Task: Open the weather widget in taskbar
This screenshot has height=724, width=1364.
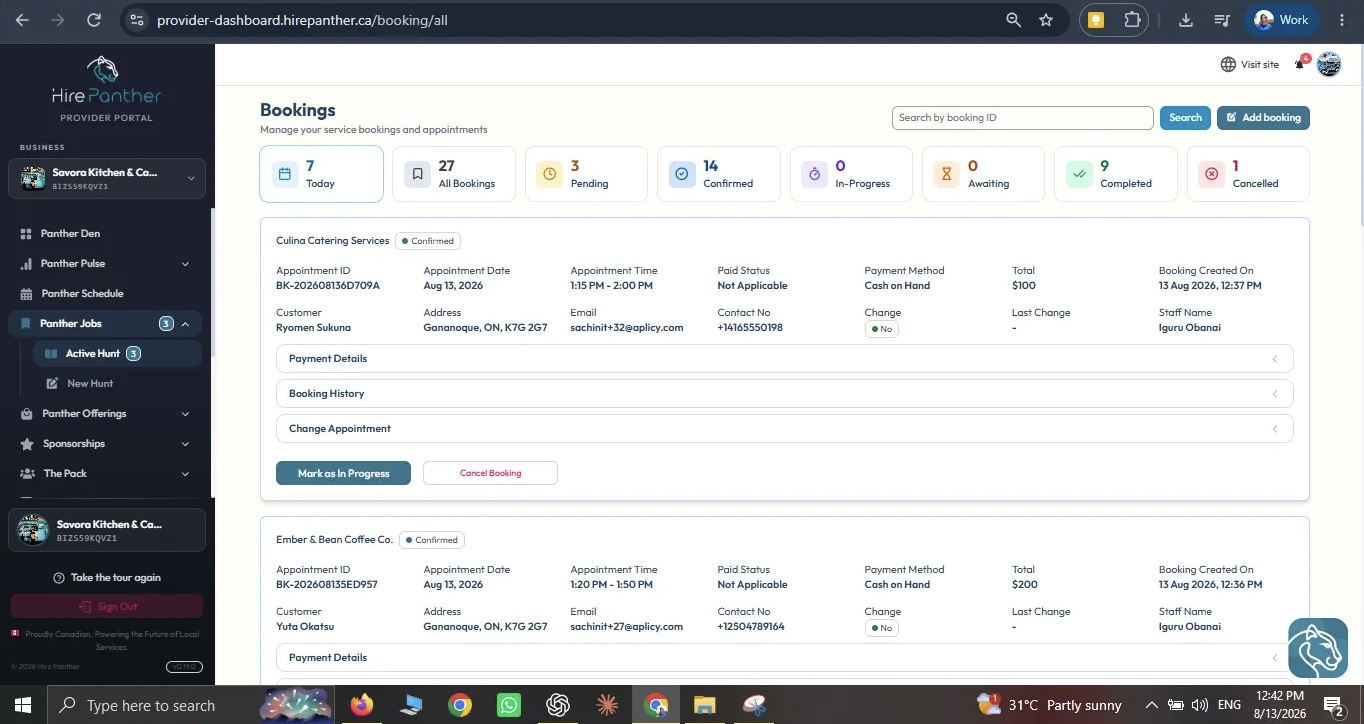Action: (1049, 705)
